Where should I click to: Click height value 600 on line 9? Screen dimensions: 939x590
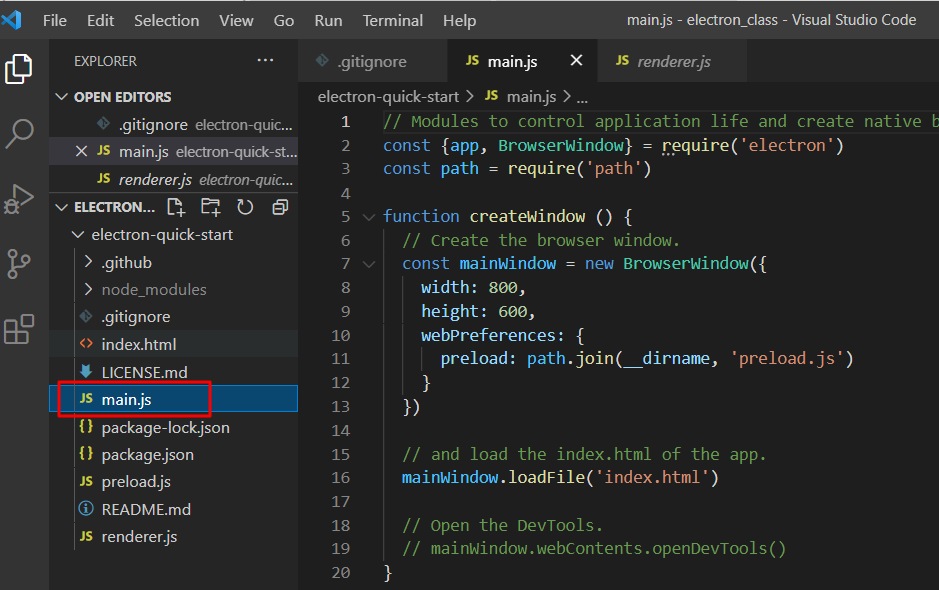513,311
